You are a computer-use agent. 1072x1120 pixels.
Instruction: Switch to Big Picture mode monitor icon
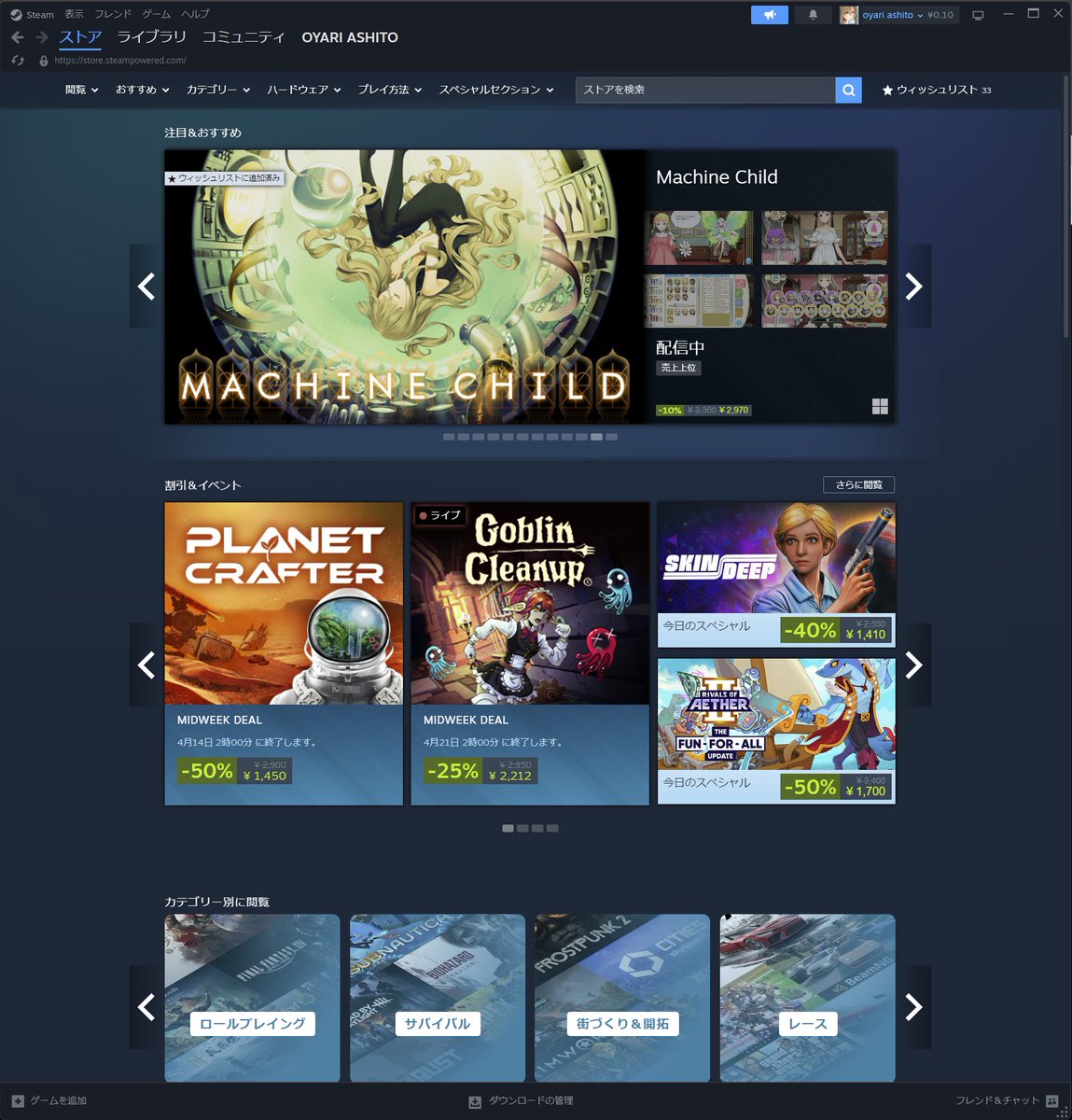(978, 15)
